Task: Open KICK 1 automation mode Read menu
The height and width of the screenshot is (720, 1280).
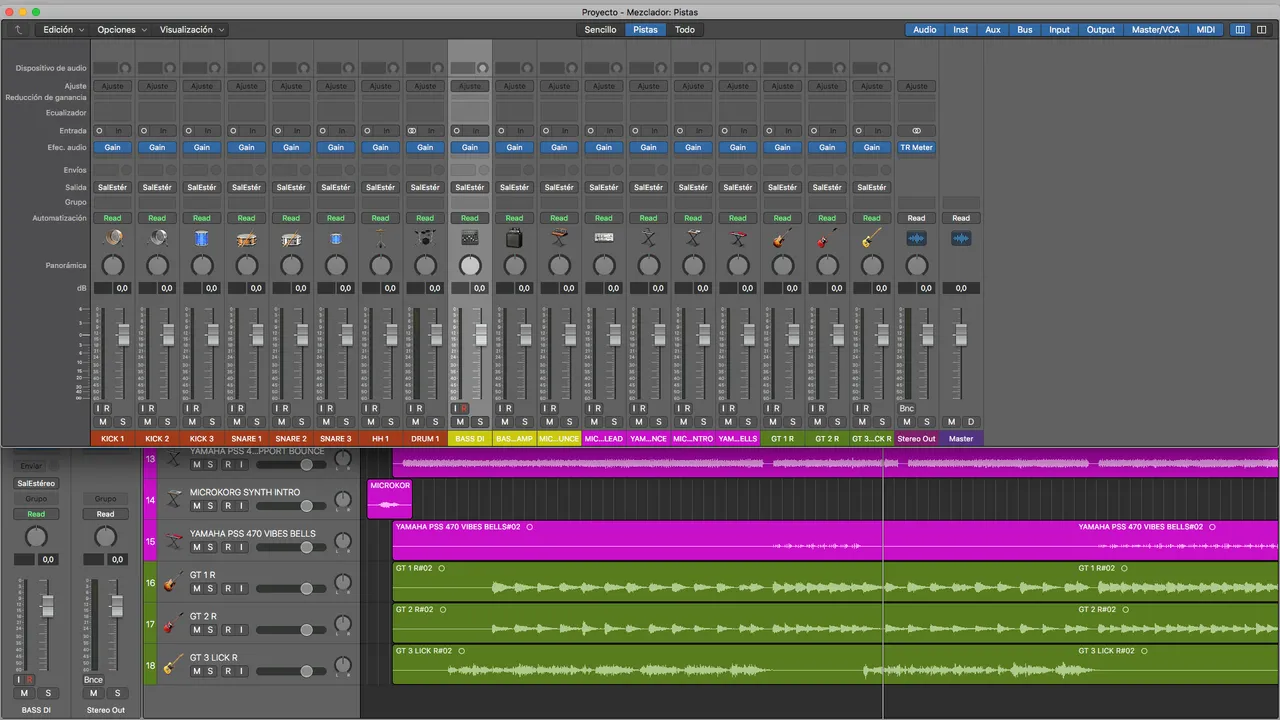Action: tap(113, 218)
